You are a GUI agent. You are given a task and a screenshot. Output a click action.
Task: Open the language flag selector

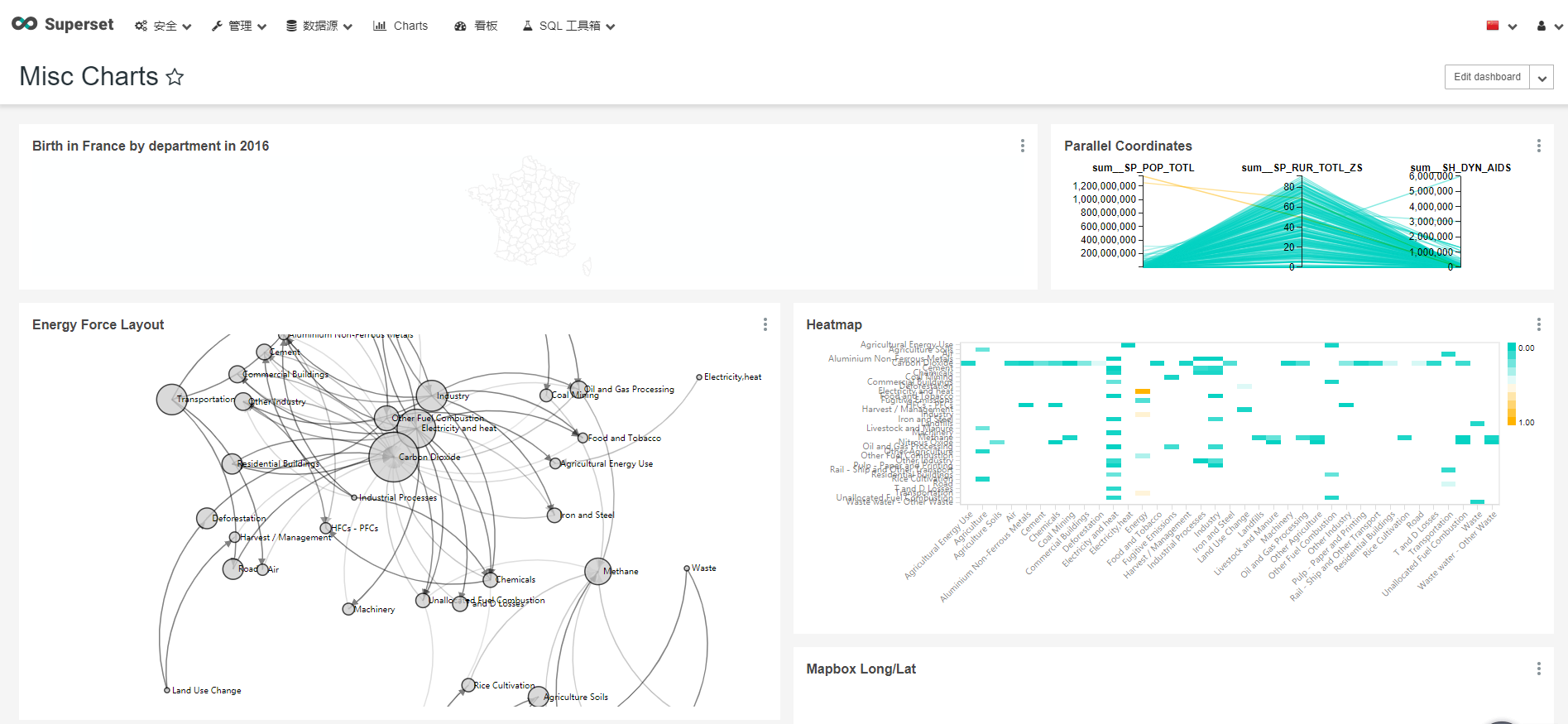tap(1501, 26)
